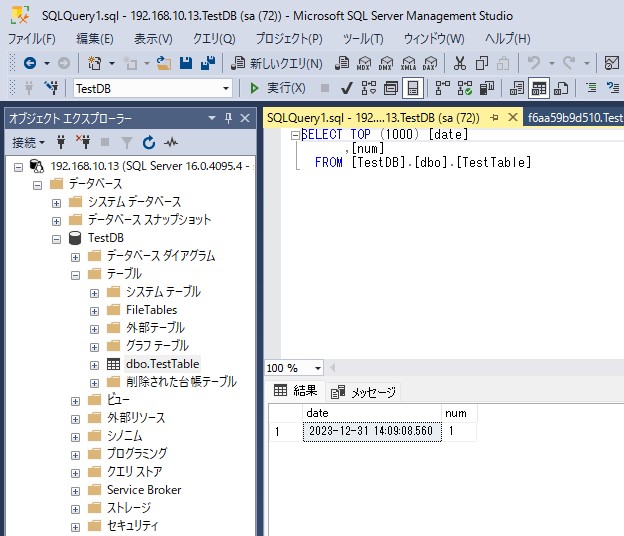Open the クエリ(Q) menu
624x536 pixels.
(214, 39)
